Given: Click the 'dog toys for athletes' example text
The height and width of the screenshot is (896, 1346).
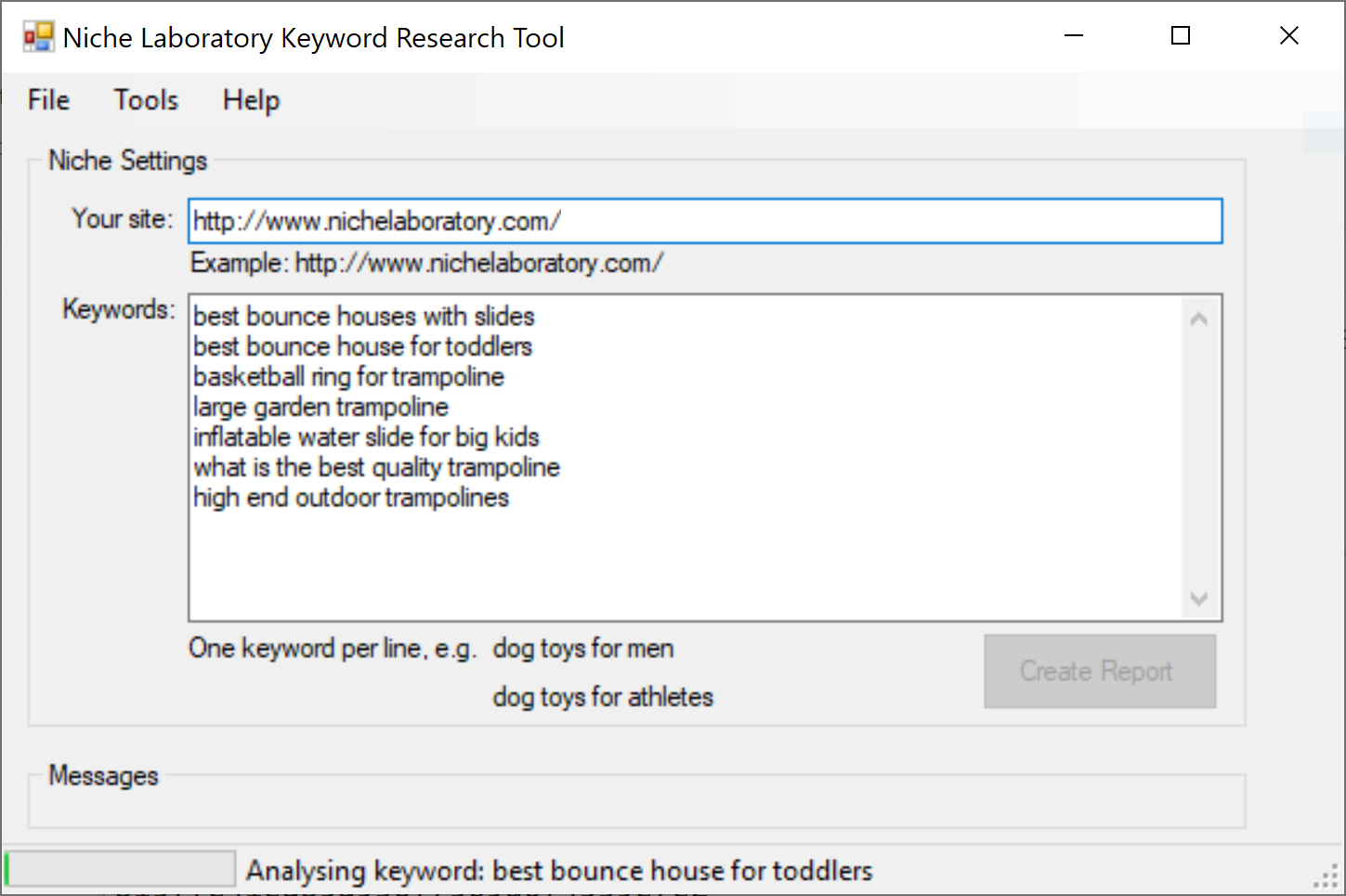Looking at the screenshot, I should point(603,696).
